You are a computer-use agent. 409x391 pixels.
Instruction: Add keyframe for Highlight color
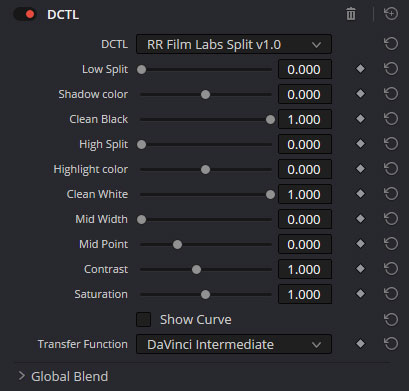tap(360, 169)
